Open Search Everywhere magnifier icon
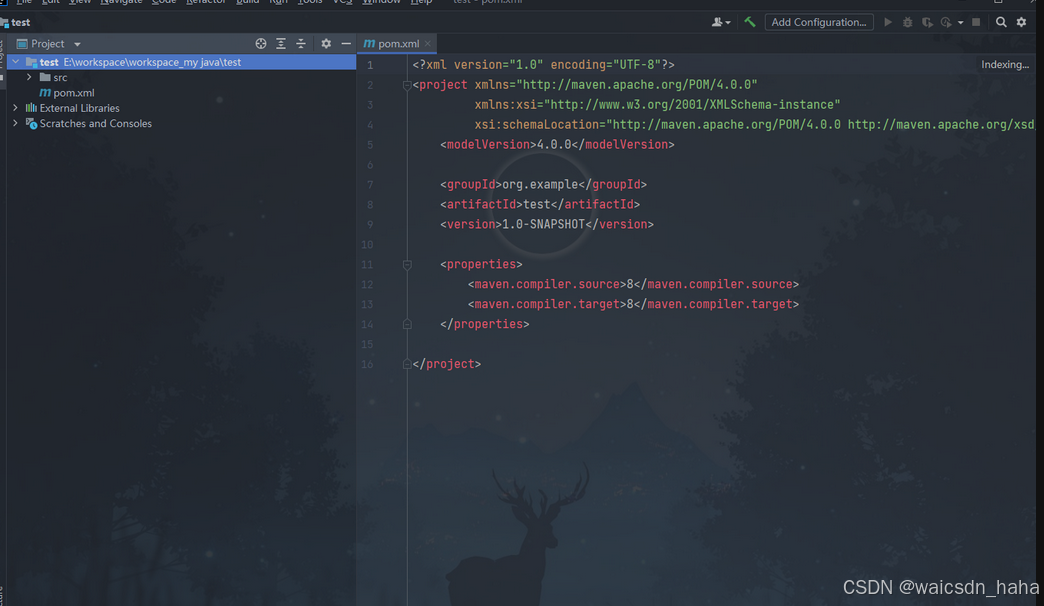The width and height of the screenshot is (1044, 606). 1001,22
